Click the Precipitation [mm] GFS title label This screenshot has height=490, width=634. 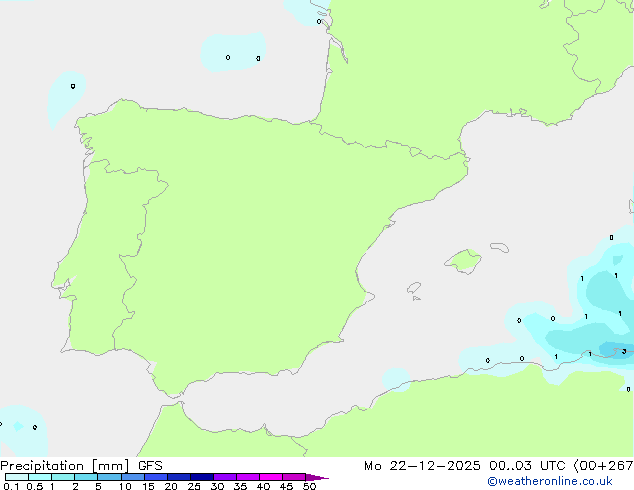[x=81, y=465]
